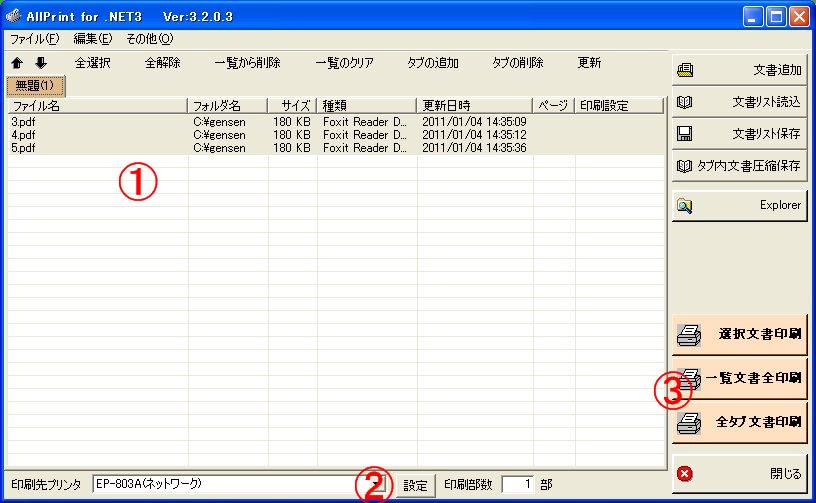Click 一覧のクリア in the toolbar
Image resolution: width=816 pixels, height=503 pixels.
[x=344, y=63]
